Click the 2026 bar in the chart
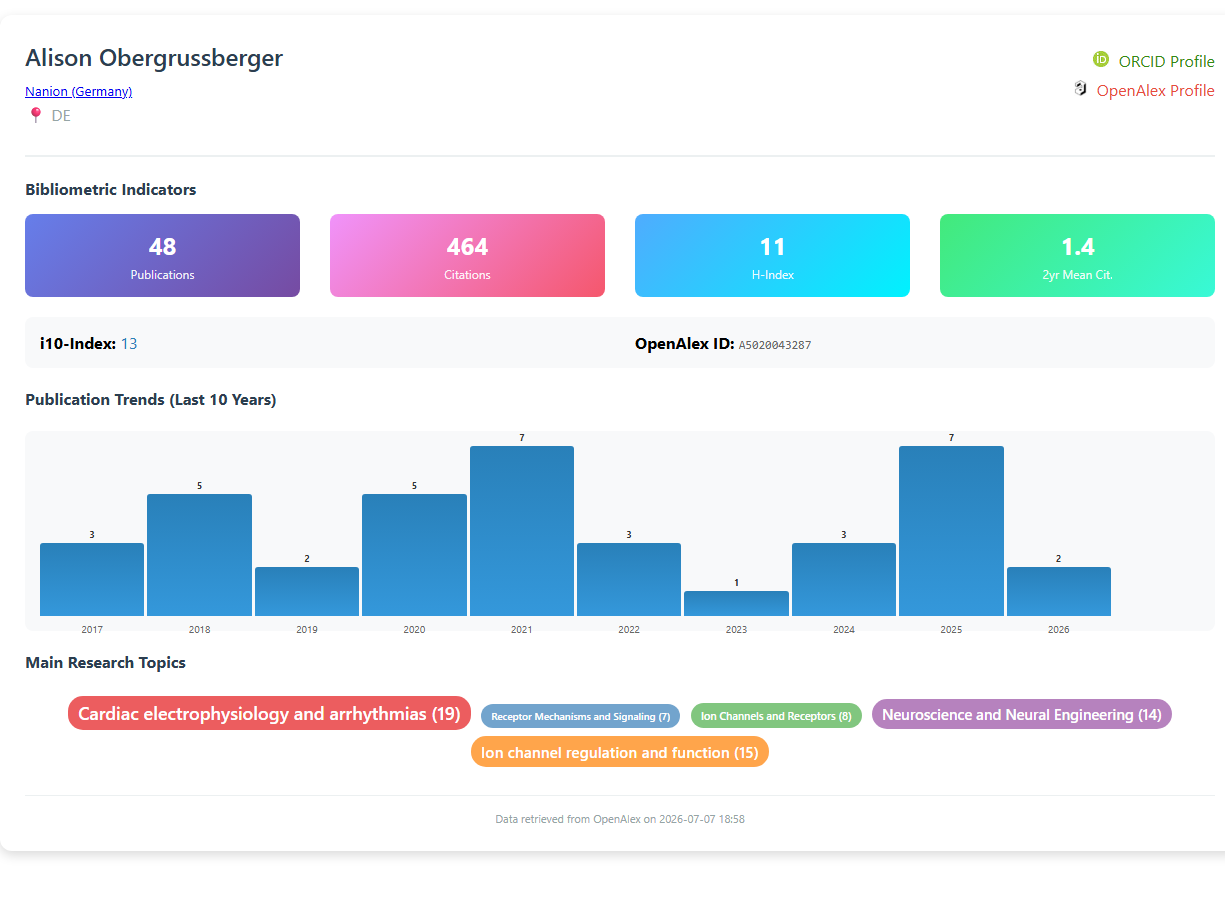 click(x=1059, y=591)
